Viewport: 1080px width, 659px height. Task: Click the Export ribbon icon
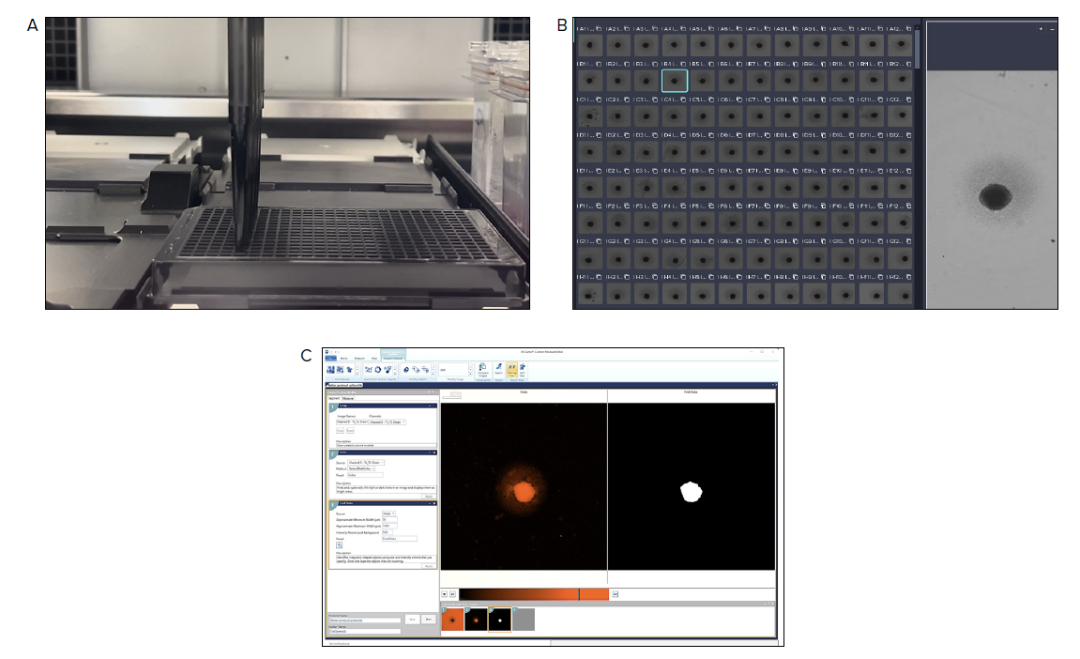point(499,369)
